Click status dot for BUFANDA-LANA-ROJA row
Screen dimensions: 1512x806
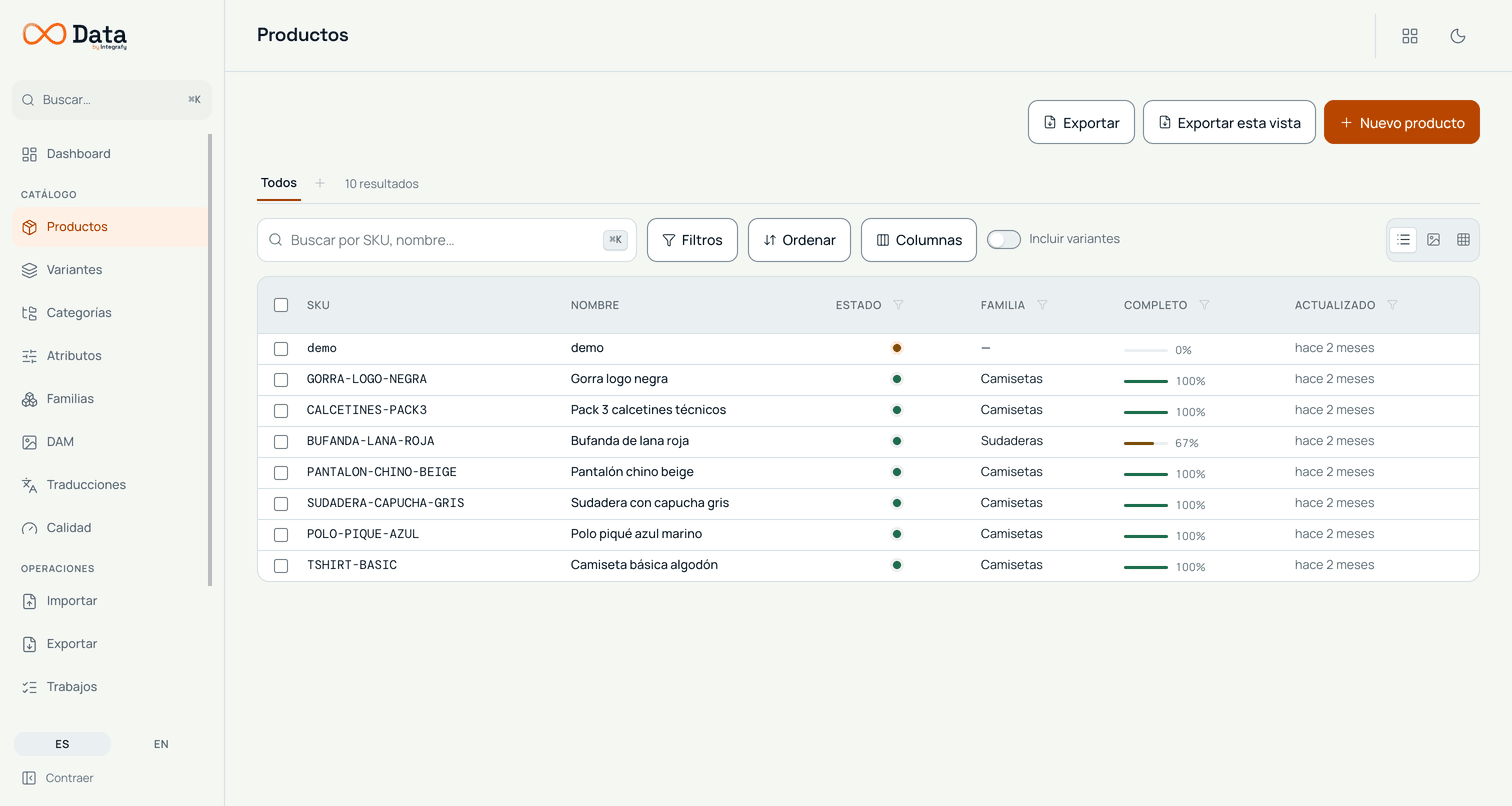(897, 441)
